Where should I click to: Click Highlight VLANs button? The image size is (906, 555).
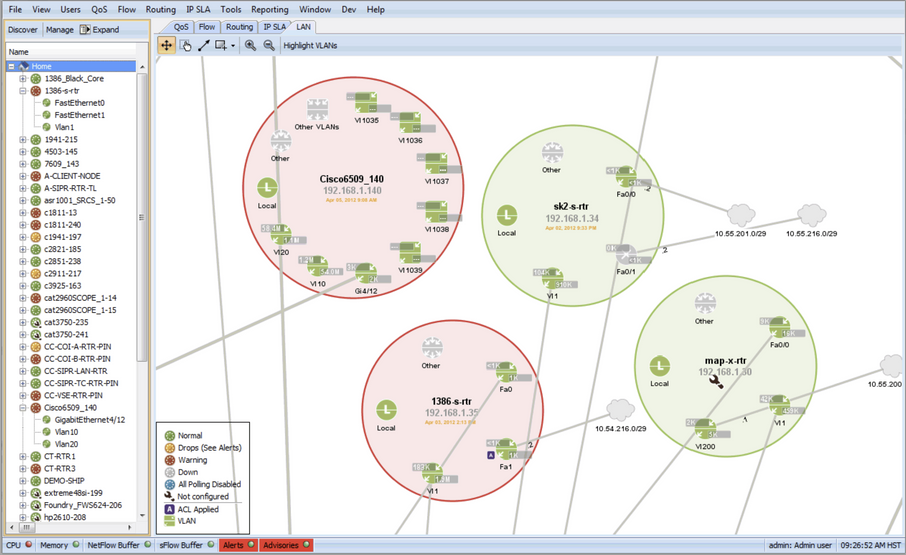point(310,46)
